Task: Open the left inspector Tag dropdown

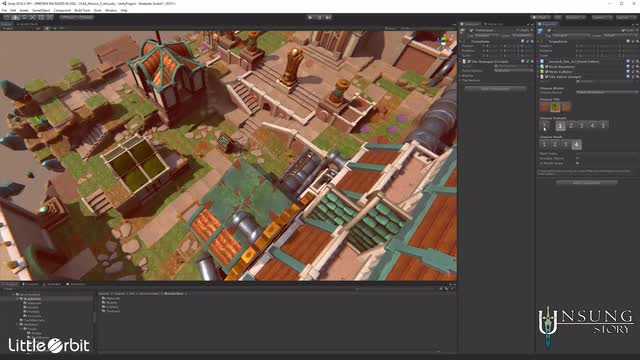Action: 487,36
